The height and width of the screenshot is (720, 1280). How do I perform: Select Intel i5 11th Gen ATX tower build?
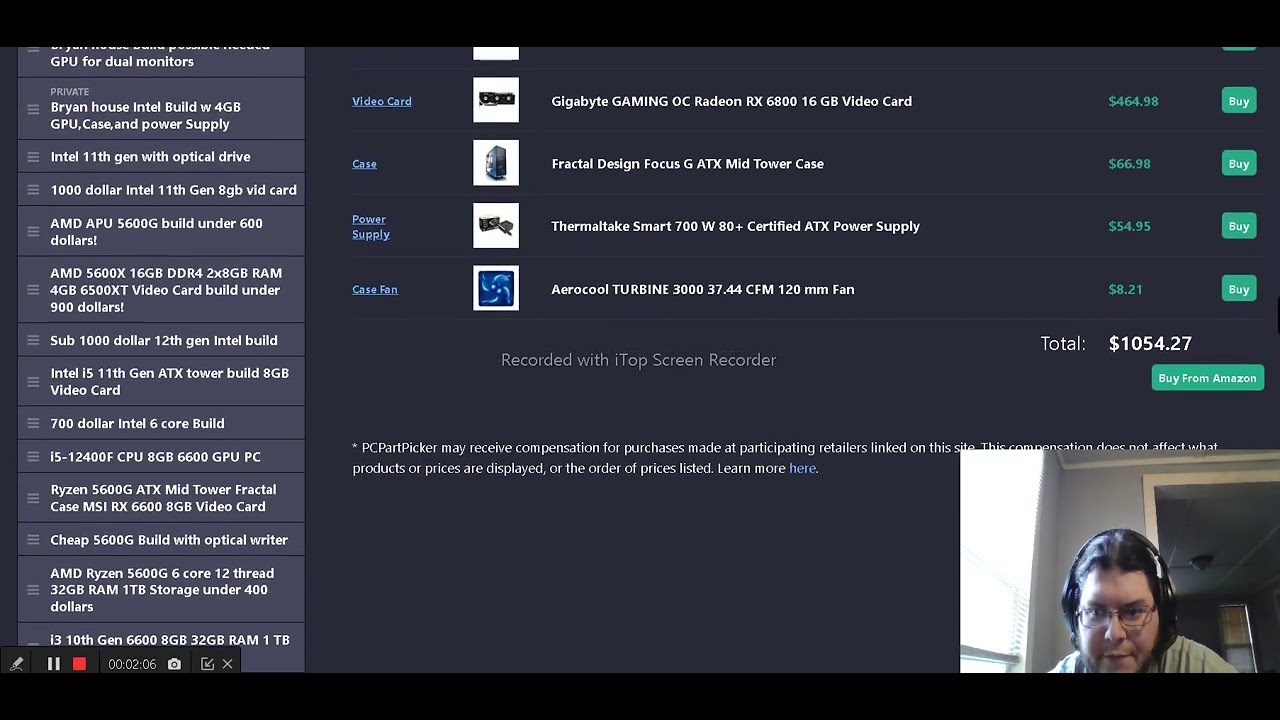[x=161, y=382]
